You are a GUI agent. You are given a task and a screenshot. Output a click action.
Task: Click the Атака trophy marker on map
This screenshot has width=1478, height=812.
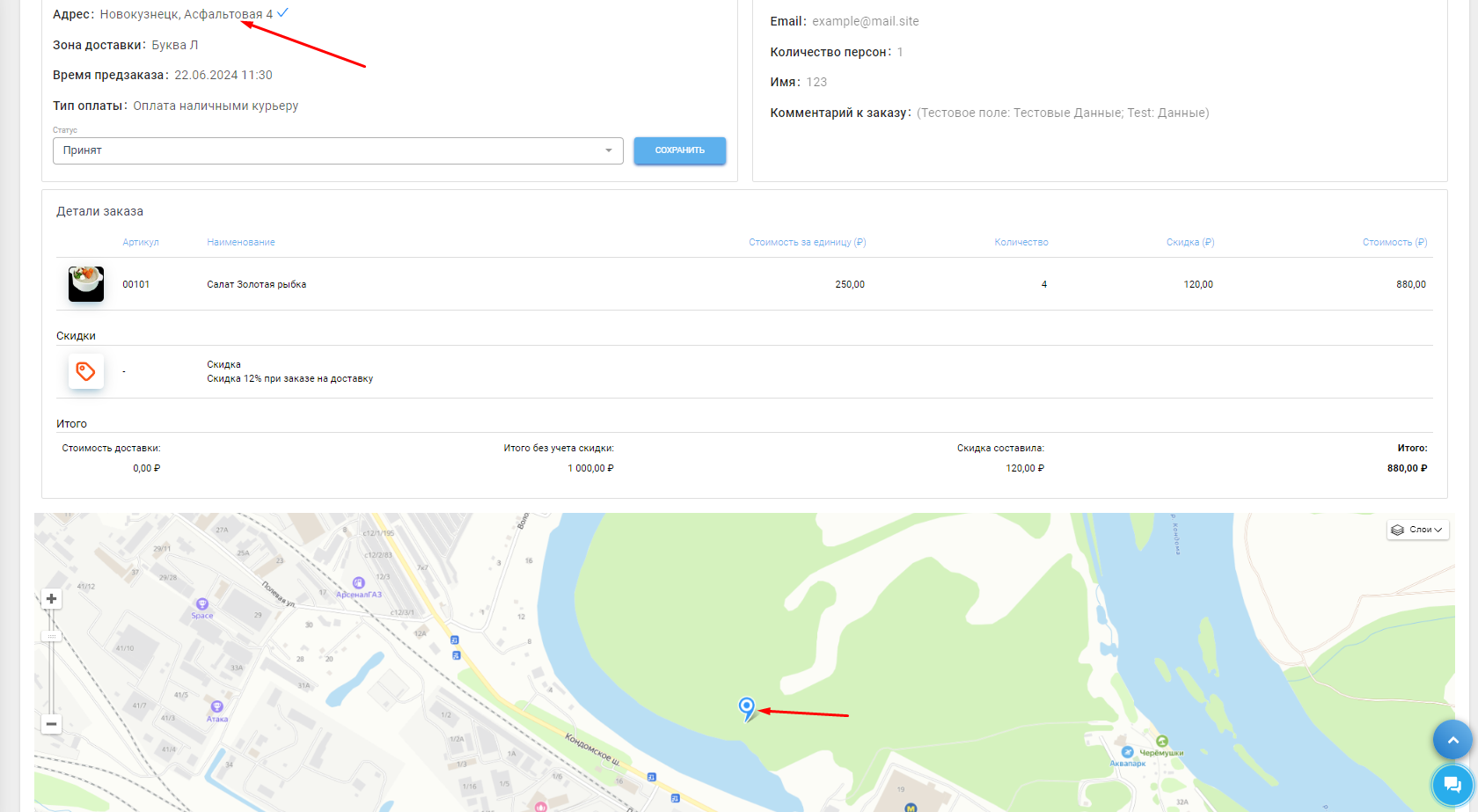(216, 707)
